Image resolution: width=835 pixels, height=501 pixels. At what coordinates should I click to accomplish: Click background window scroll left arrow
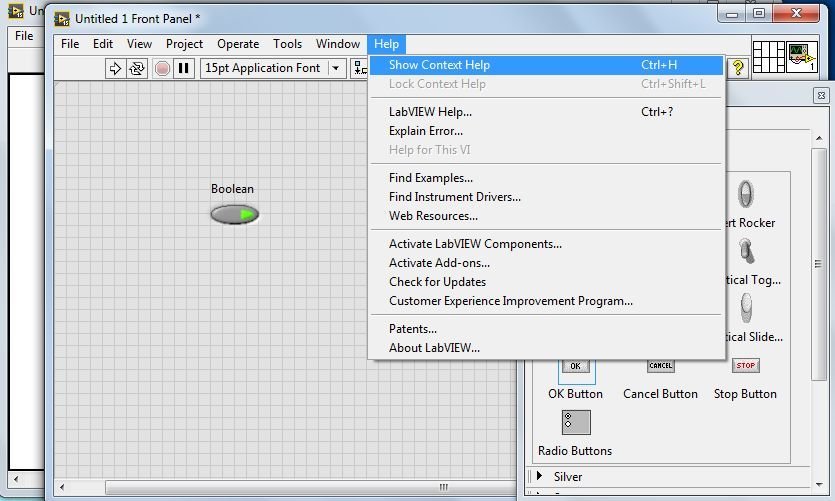(16, 479)
